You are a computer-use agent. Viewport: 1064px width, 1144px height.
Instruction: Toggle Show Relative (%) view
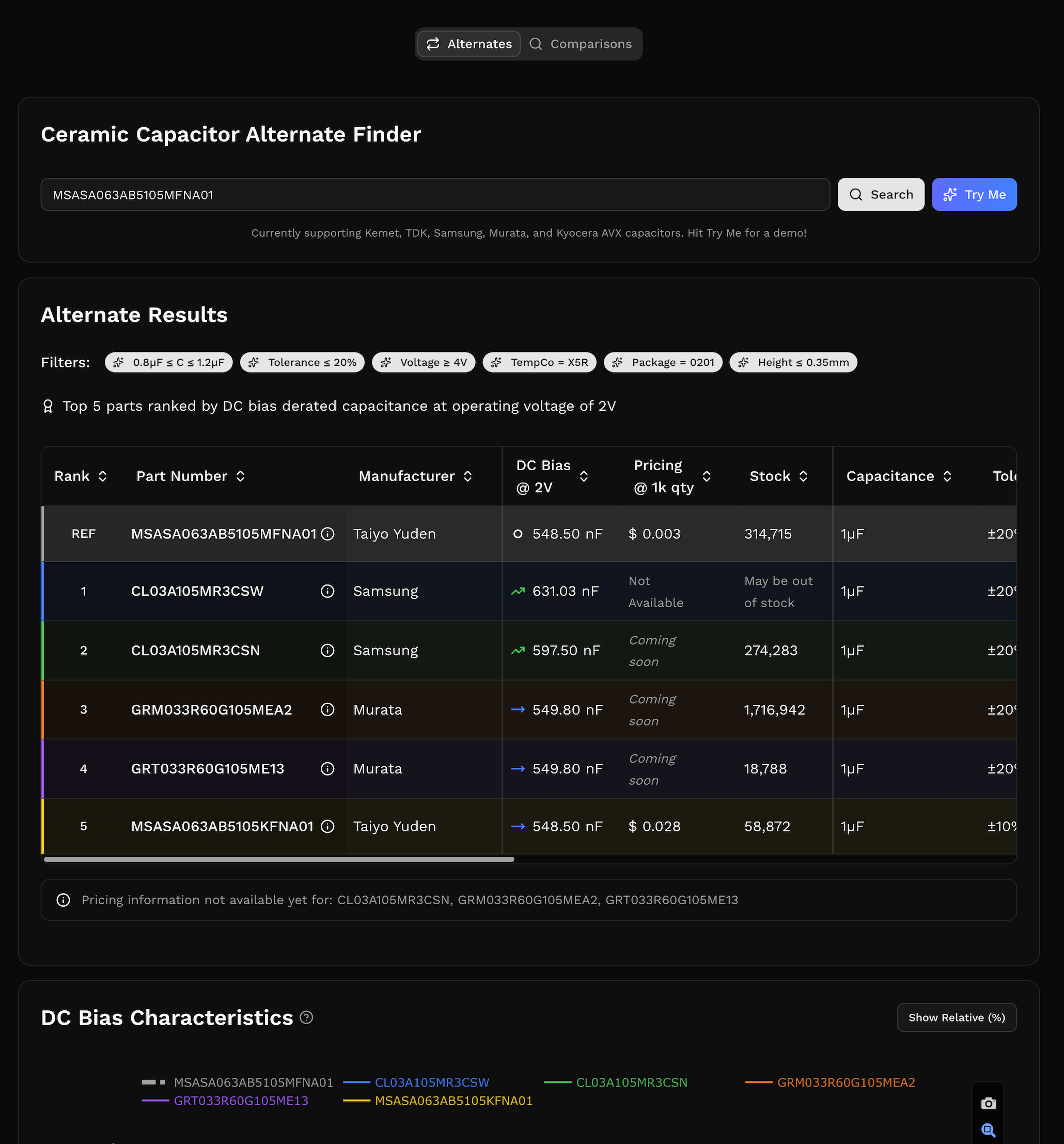tap(956, 1017)
